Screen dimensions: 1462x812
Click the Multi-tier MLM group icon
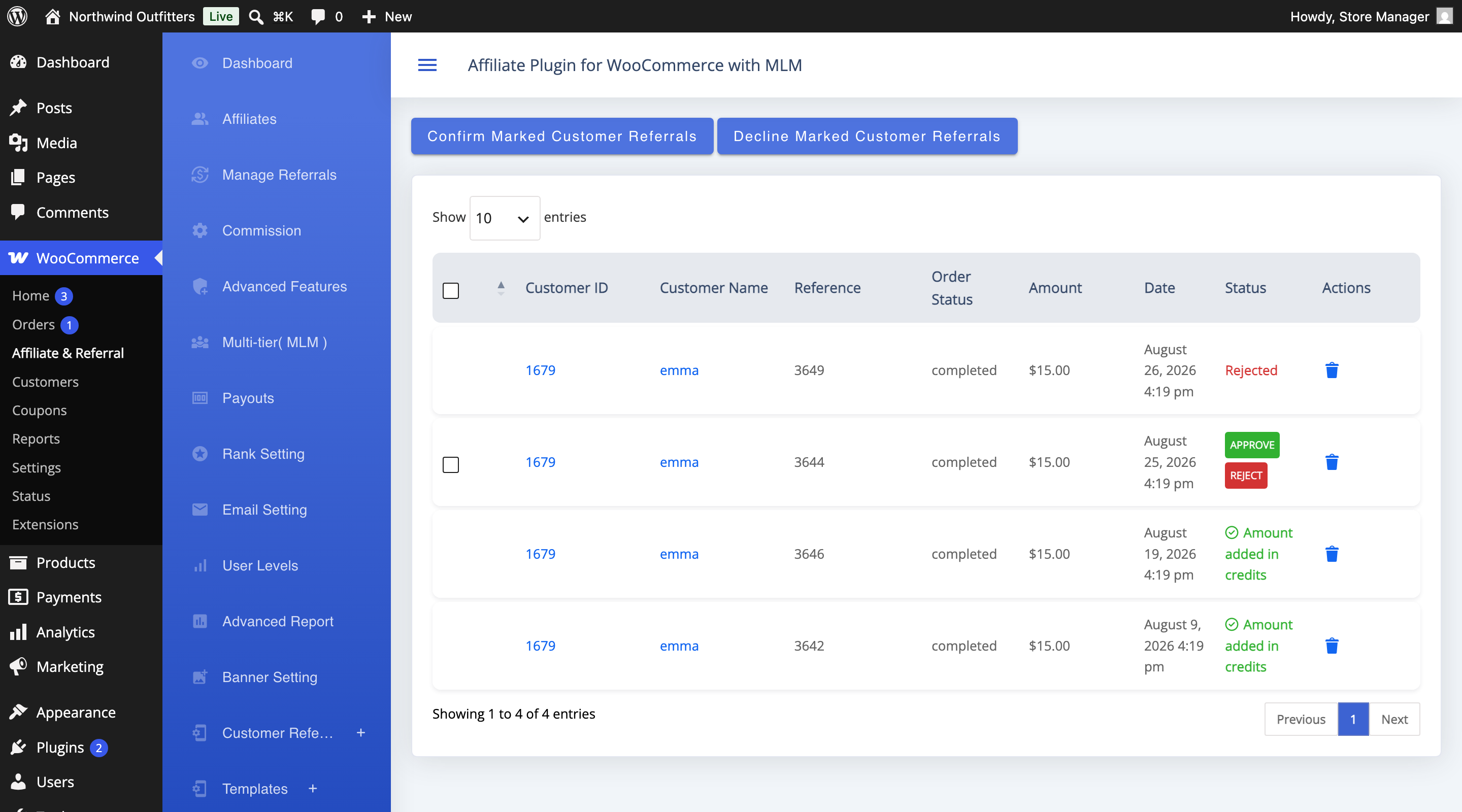coord(200,342)
